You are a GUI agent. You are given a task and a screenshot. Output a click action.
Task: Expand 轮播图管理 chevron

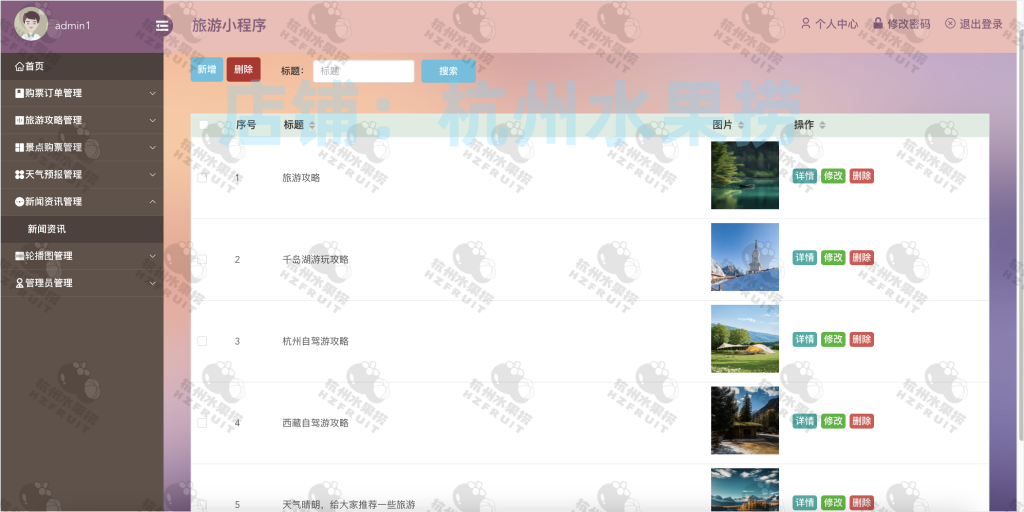click(x=152, y=256)
